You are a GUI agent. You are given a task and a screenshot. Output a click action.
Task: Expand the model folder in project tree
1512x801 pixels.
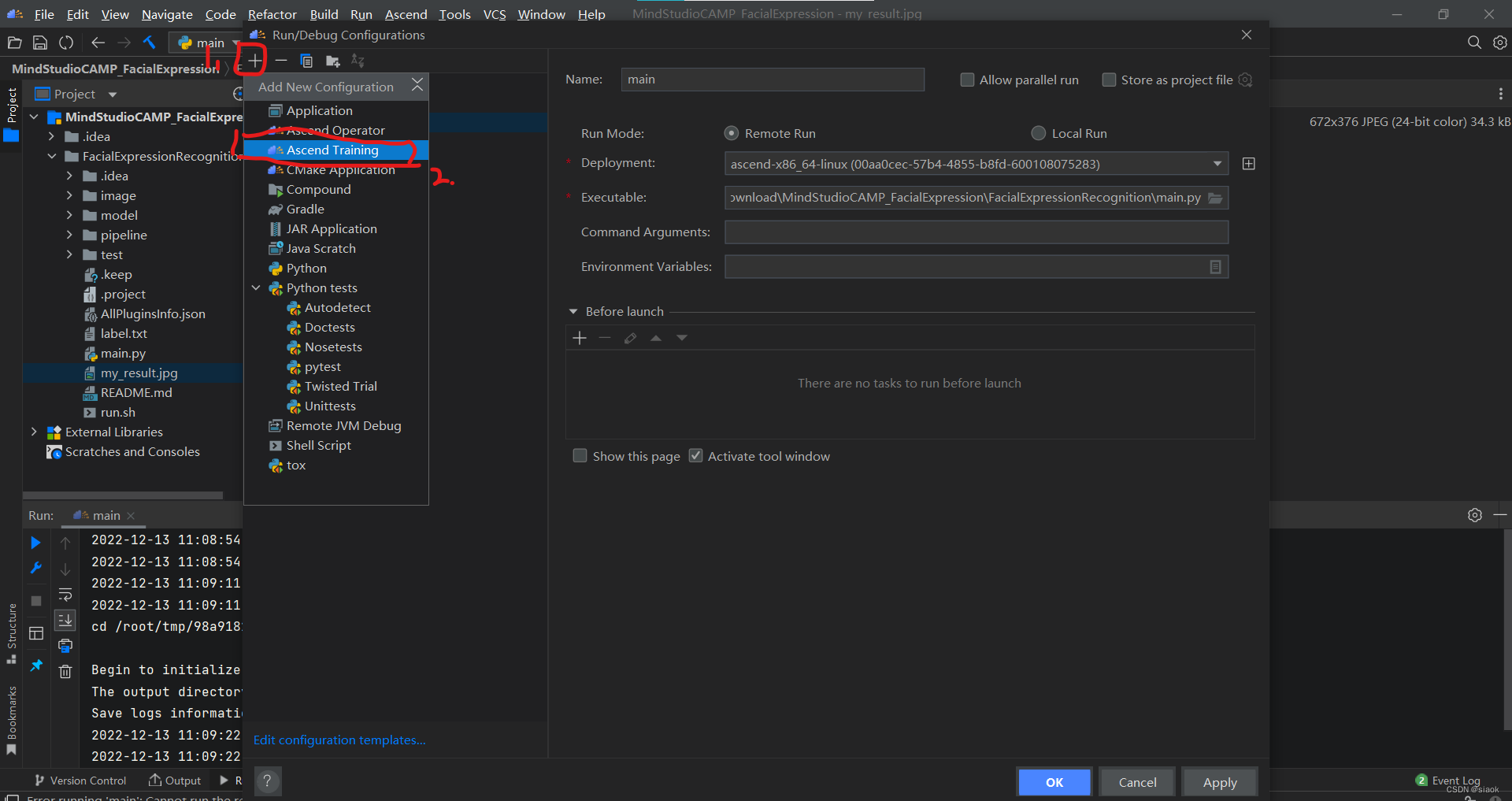click(69, 215)
